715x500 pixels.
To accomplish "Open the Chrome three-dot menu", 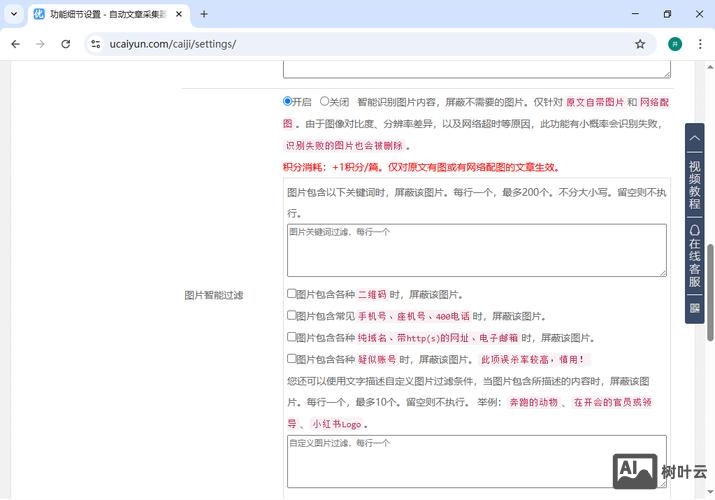I will pos(700,44).
